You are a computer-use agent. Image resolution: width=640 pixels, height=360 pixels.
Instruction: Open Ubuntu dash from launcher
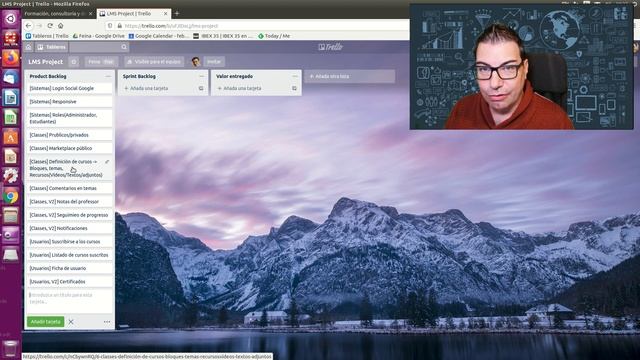click(x=11, y=18)
